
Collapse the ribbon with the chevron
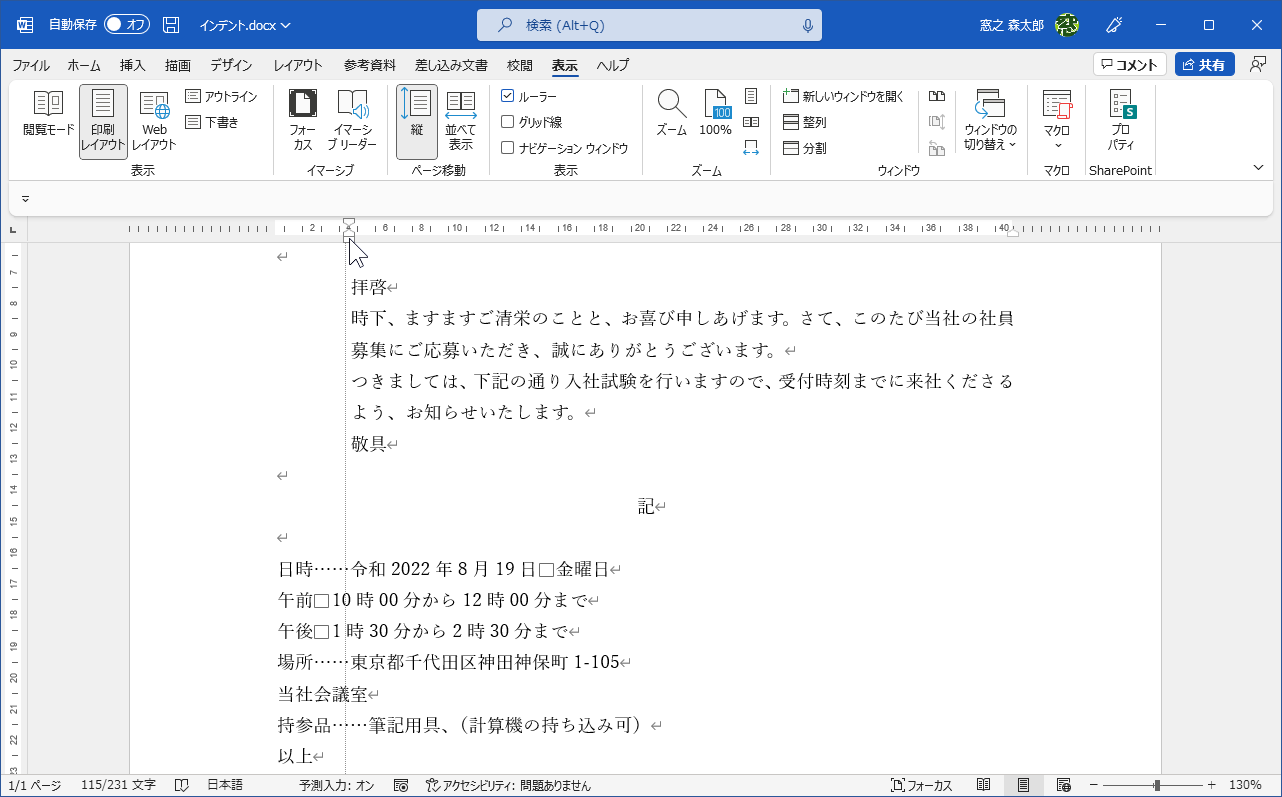pyautogui.click(x=1259, y=167)
